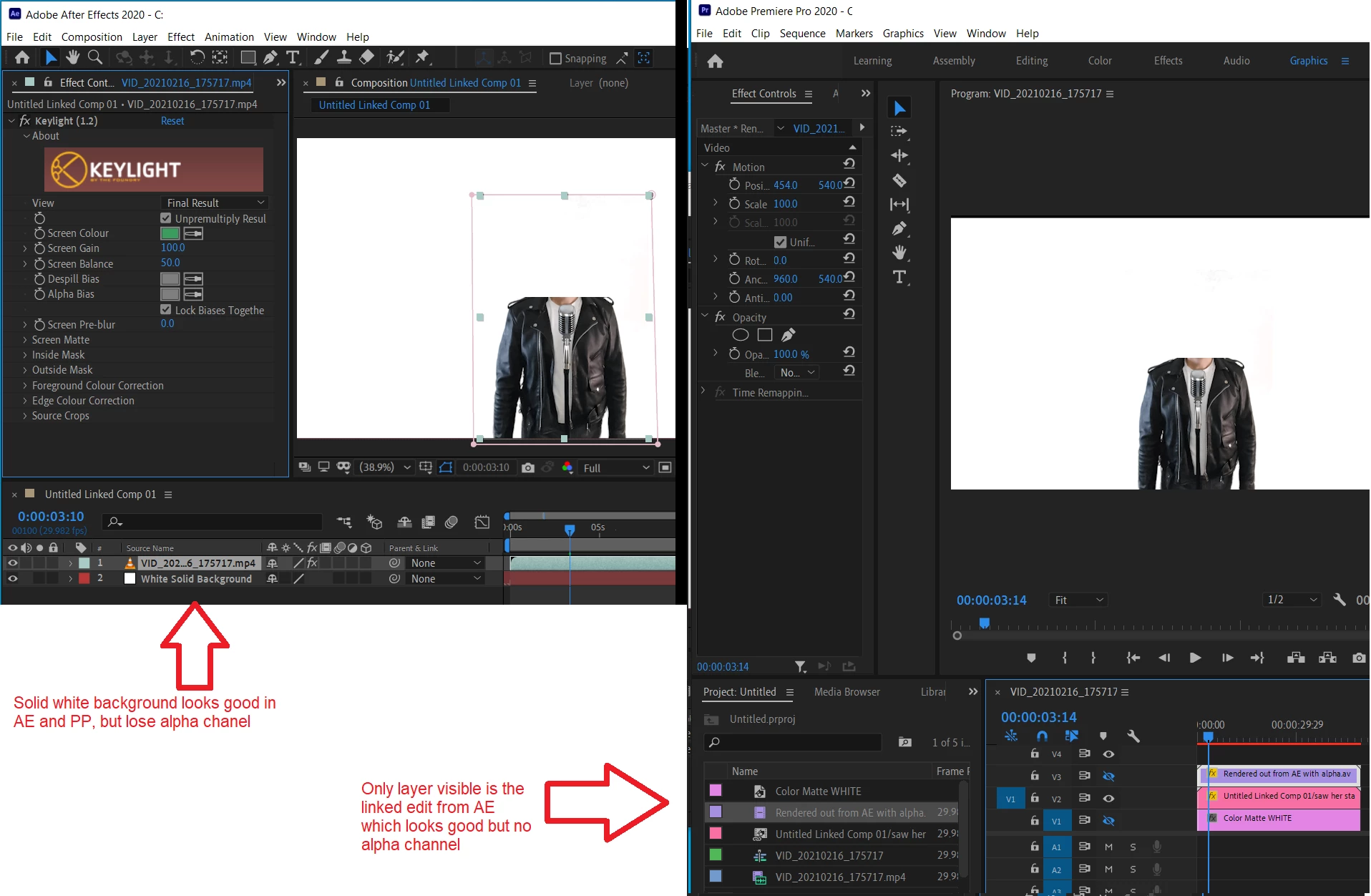Select the Puppet Pin tool in After Effects

422,57
